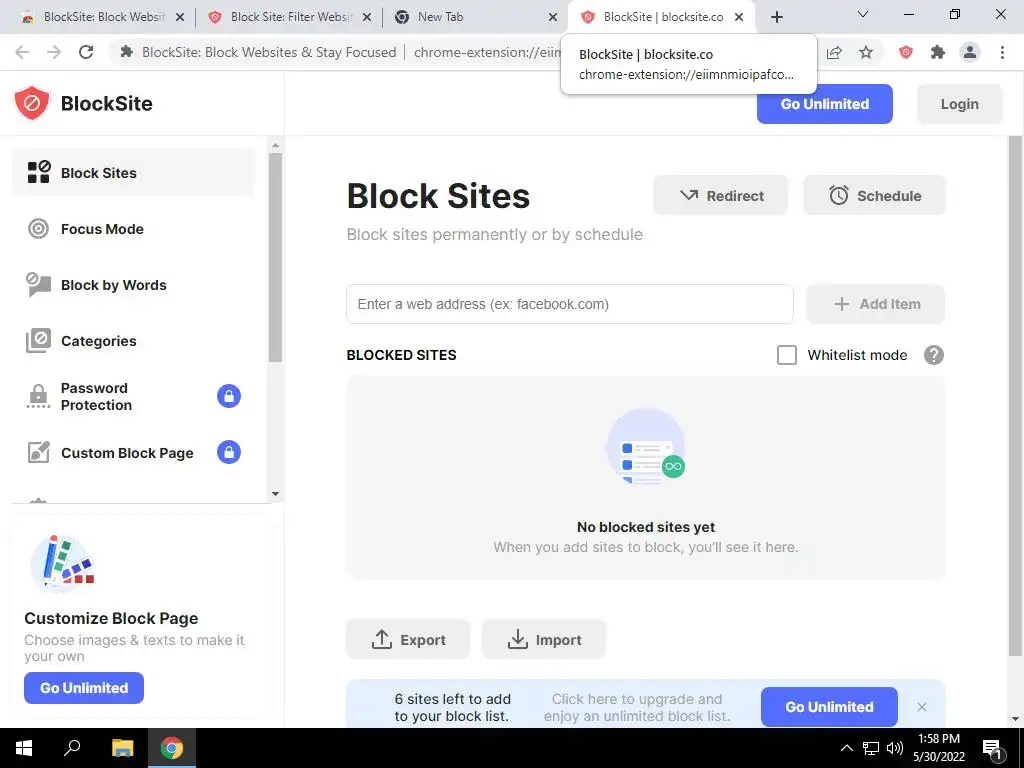Open Password Protection section

pyautogui.click(x=133, y=396)
